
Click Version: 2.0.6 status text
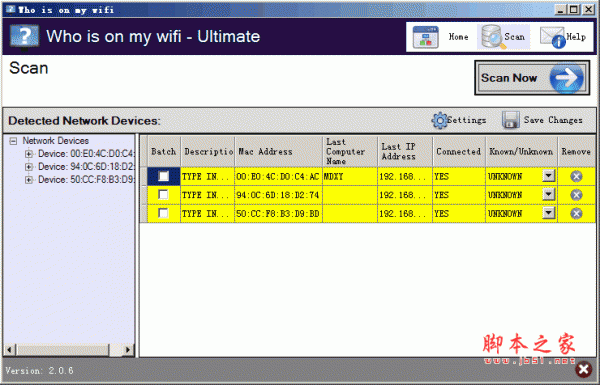point(39,370)
